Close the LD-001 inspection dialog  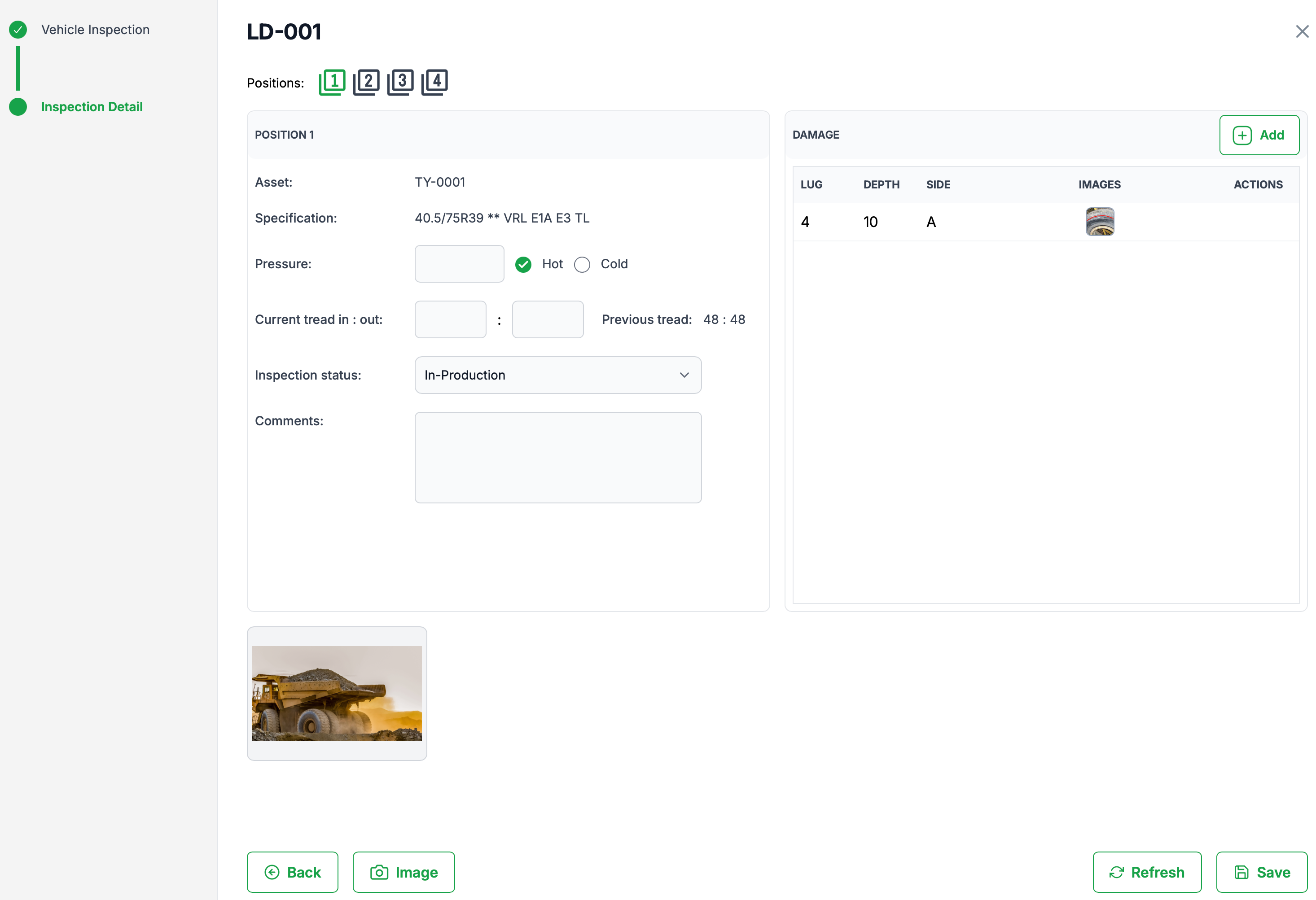[1302, 32]
